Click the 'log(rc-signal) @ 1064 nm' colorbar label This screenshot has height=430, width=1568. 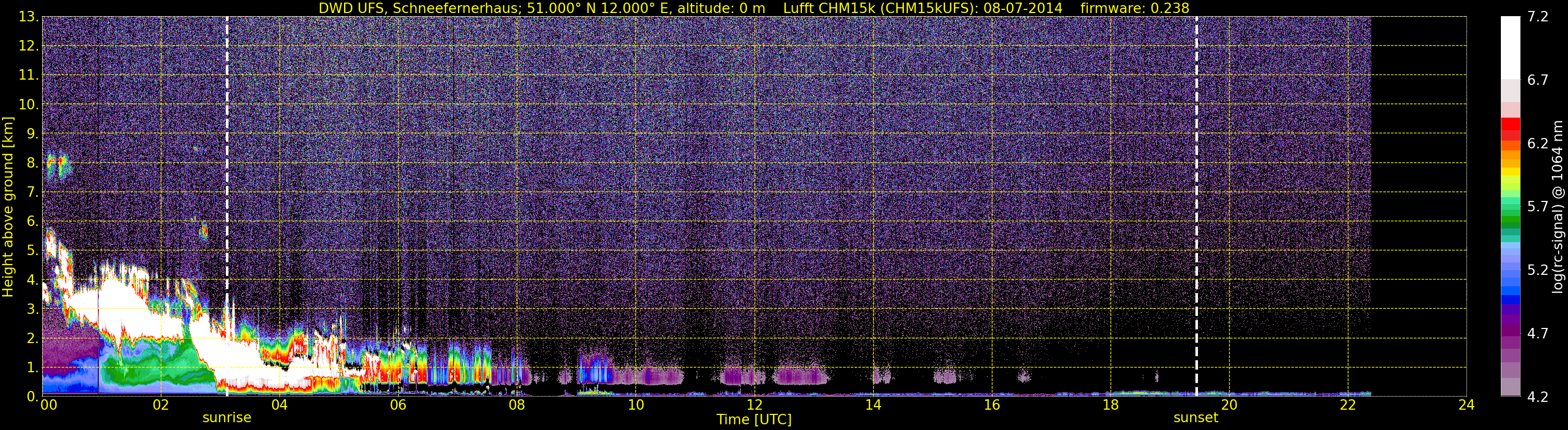click(x=1558, y=207)
